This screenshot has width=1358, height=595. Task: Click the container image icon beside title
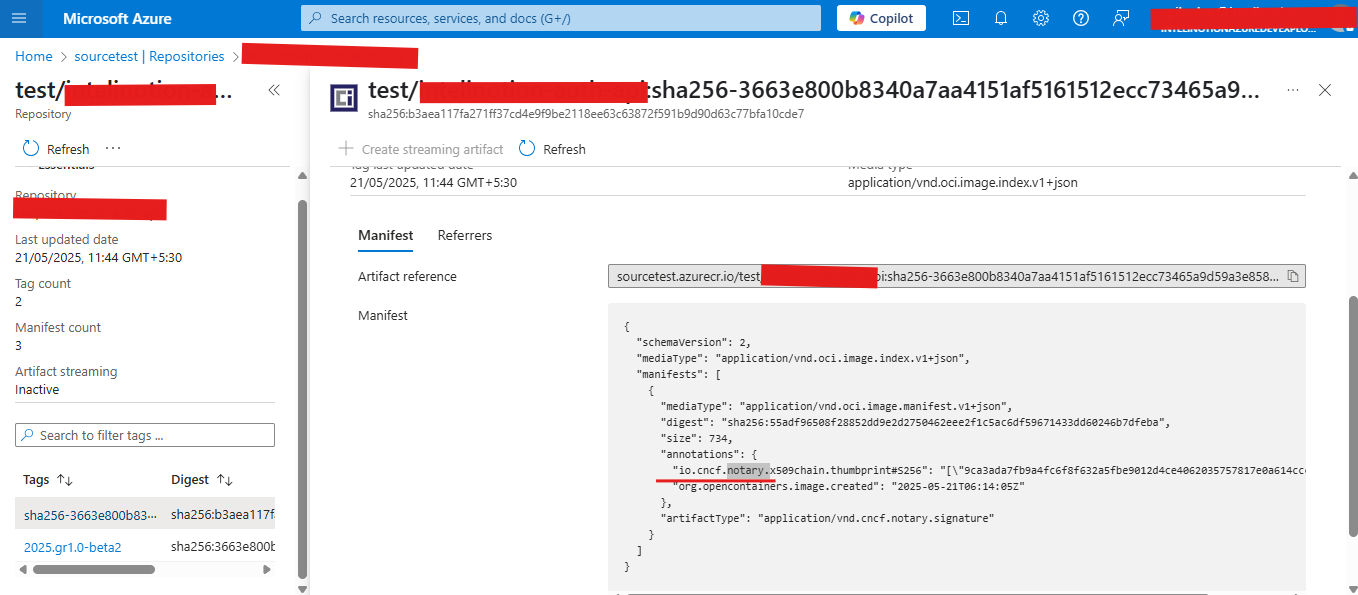344,97
